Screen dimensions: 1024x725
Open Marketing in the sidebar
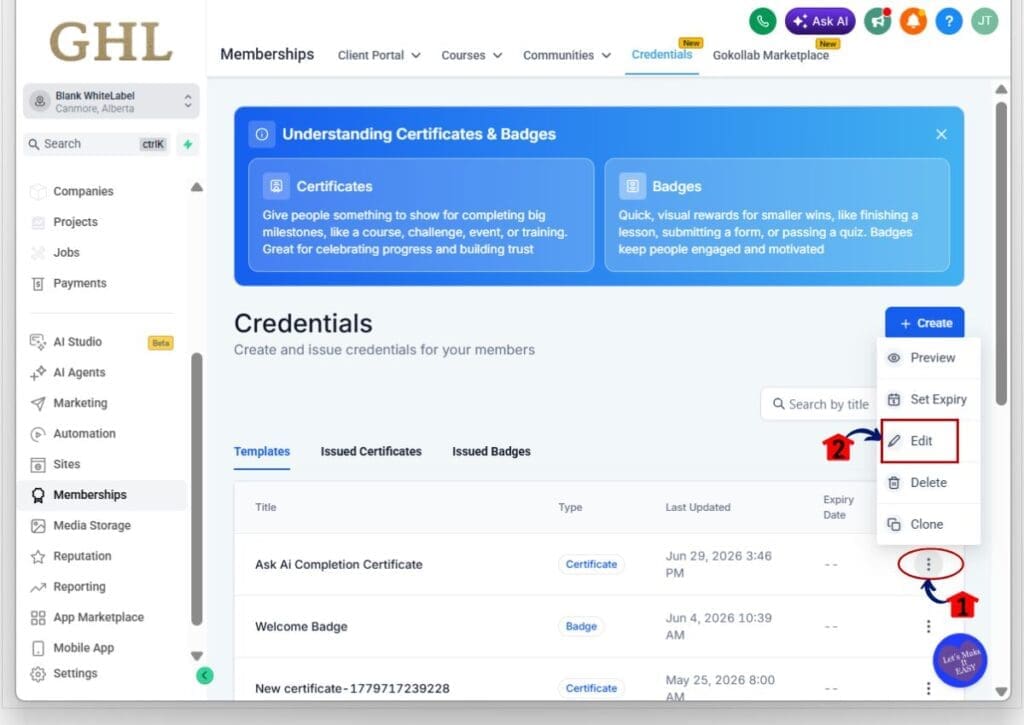[x=80, y=403]
